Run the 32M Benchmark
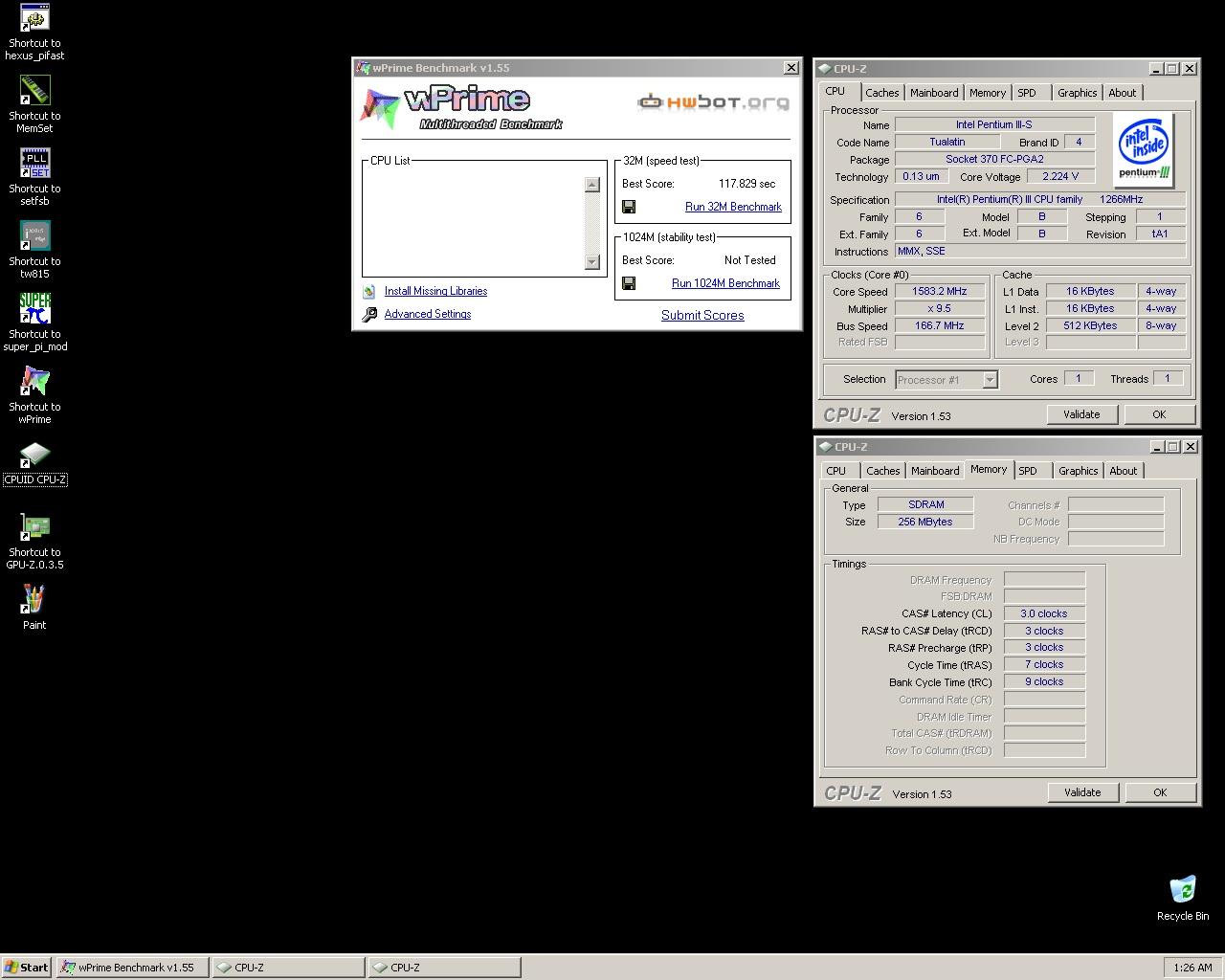The height and width of the screenshot is (980, 1225). (x=733, y=207)
